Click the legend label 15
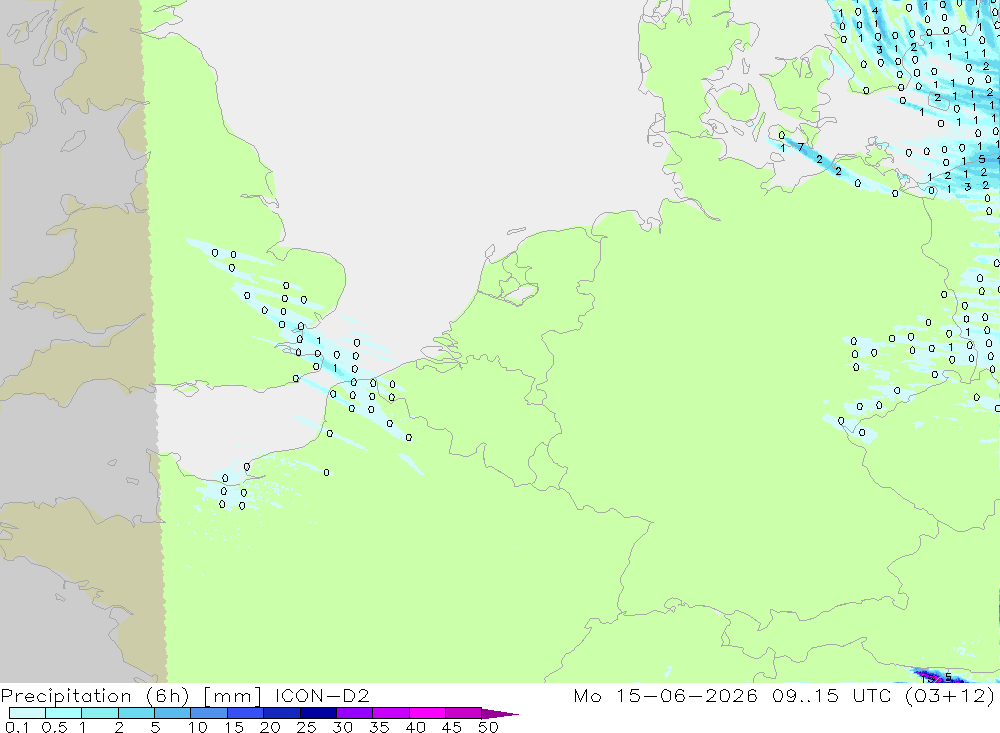The image size is (1000, 733). [234, 727]
